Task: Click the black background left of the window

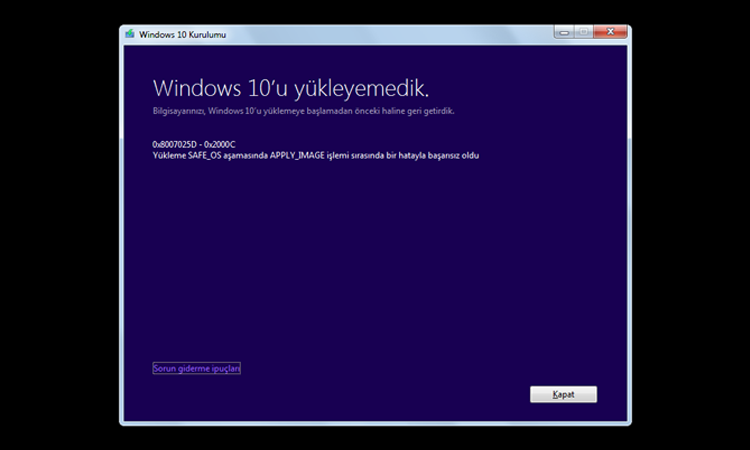Action: pos(60,225)
